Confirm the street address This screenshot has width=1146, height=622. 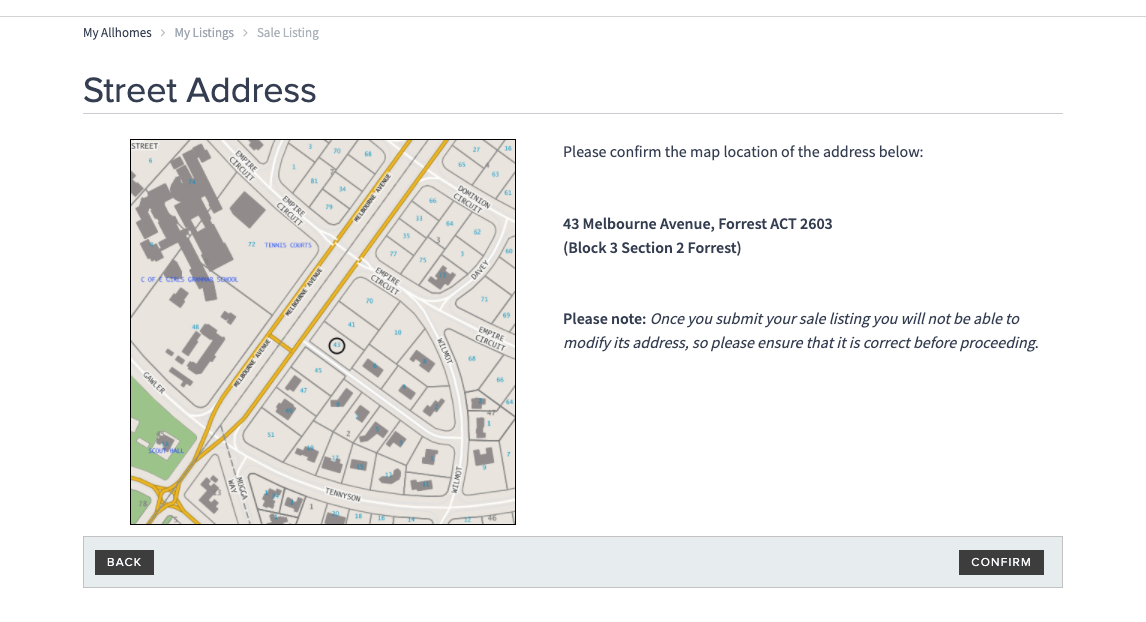point(1001,562)
